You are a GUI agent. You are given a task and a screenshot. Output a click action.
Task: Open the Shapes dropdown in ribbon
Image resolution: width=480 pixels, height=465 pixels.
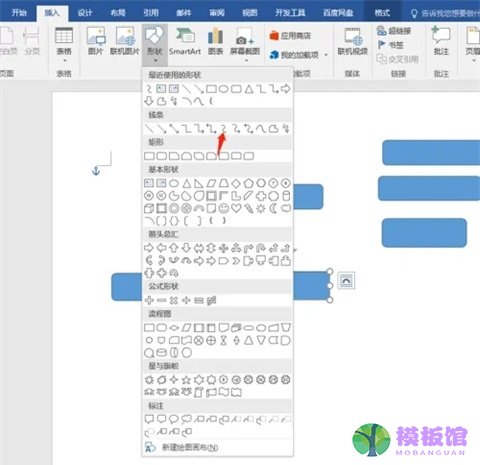tap(155, 44)
